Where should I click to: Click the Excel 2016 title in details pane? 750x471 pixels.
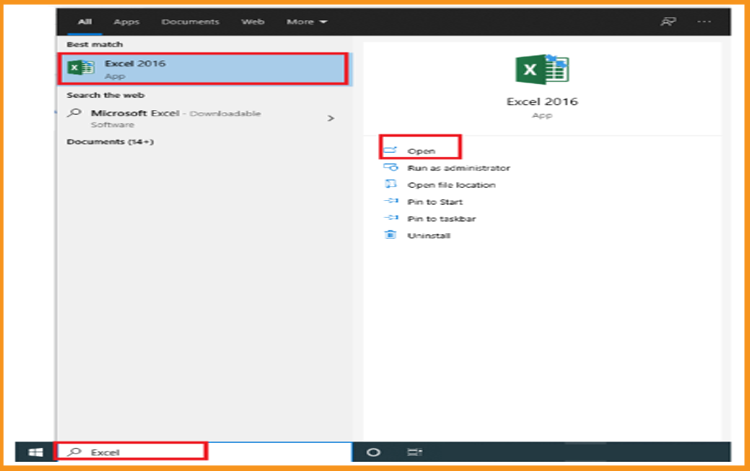click(x=542, y=101)
